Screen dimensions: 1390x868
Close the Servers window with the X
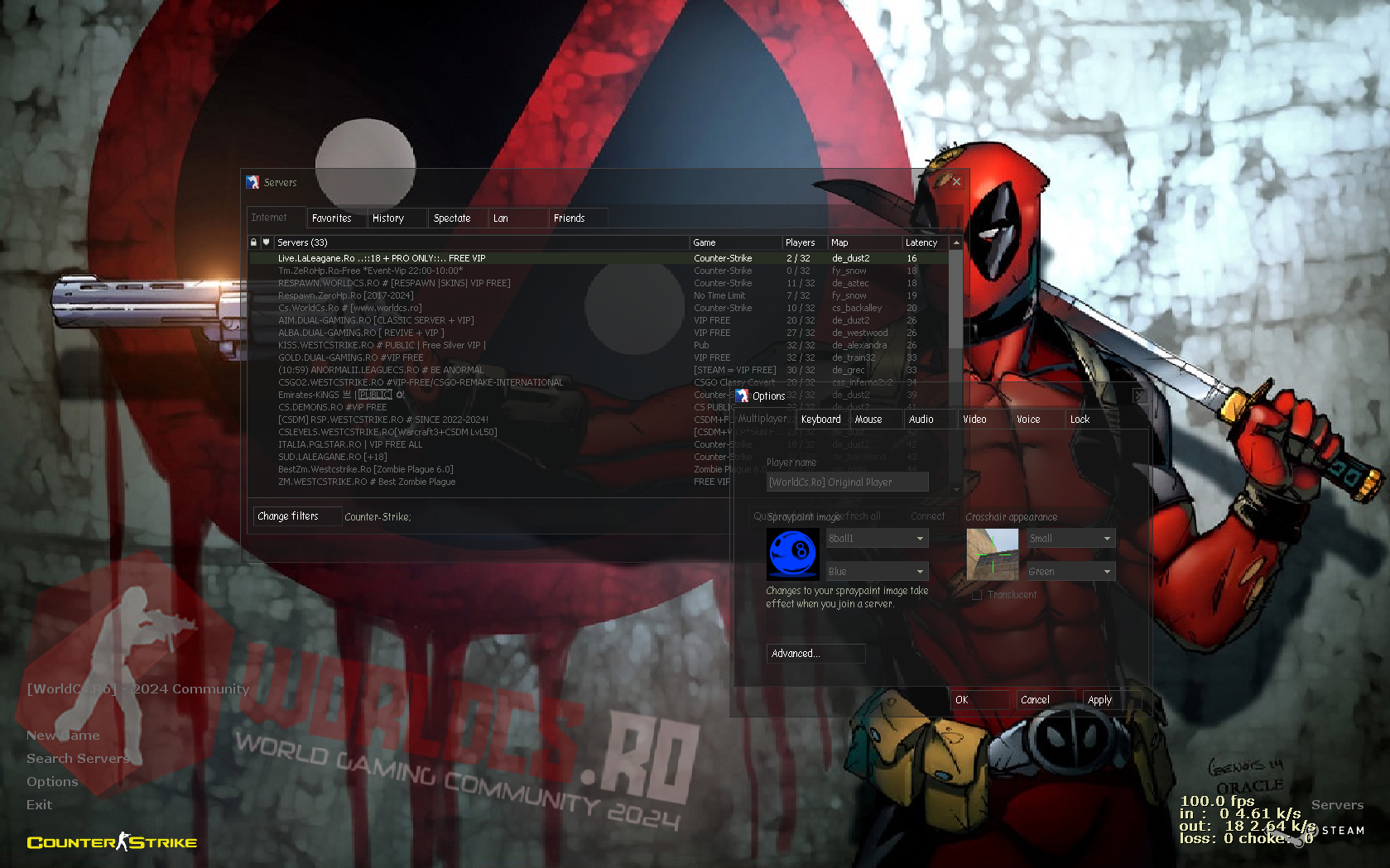[x=956, y=181]
